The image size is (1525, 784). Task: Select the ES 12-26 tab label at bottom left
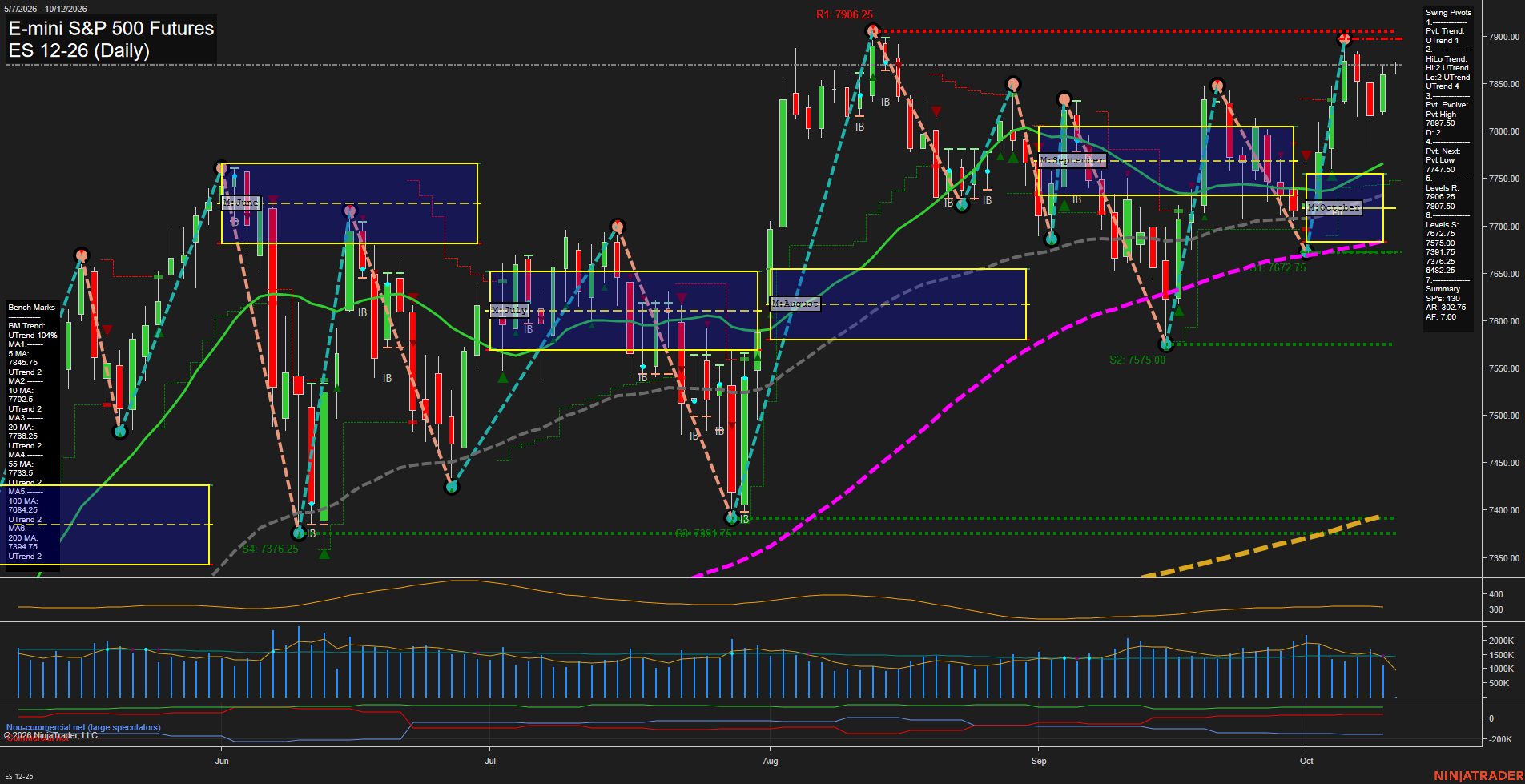point(19,777)
